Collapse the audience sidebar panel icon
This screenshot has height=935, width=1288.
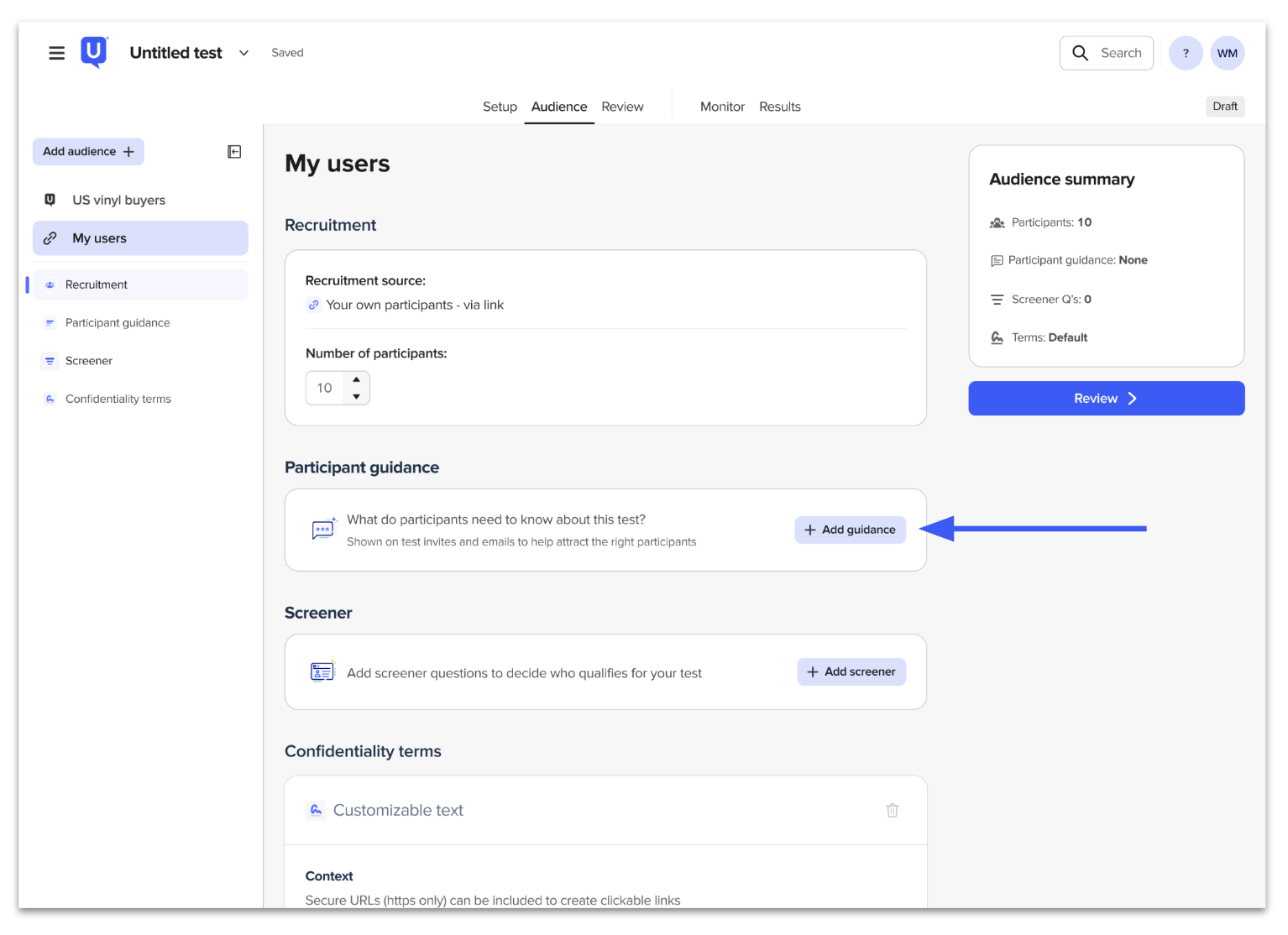point(234,152)
